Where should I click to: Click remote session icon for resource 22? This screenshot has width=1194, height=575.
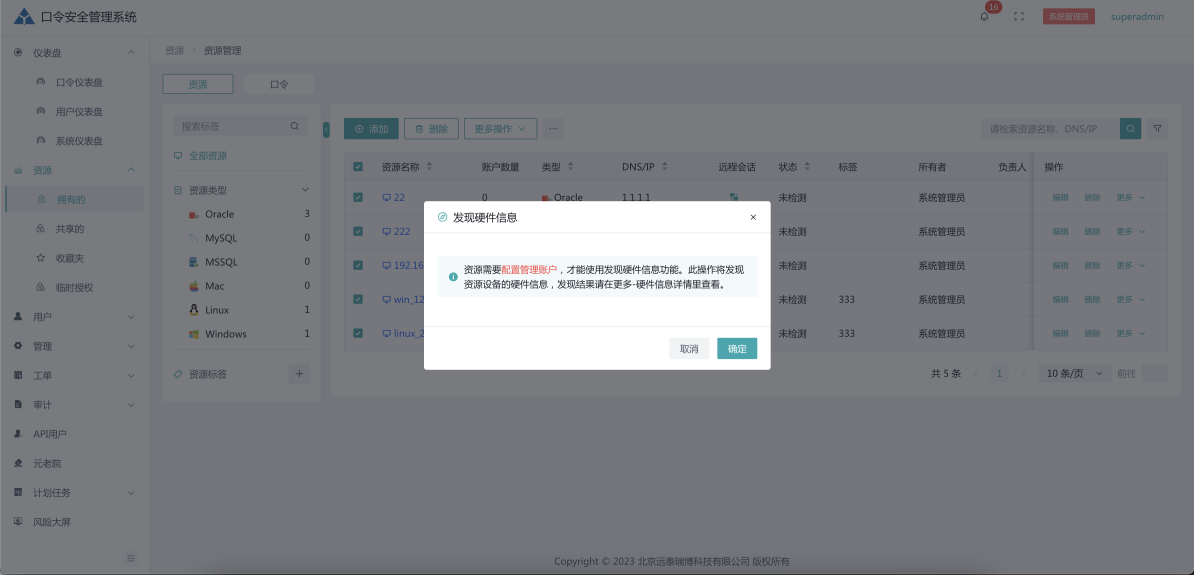[734, 198]
